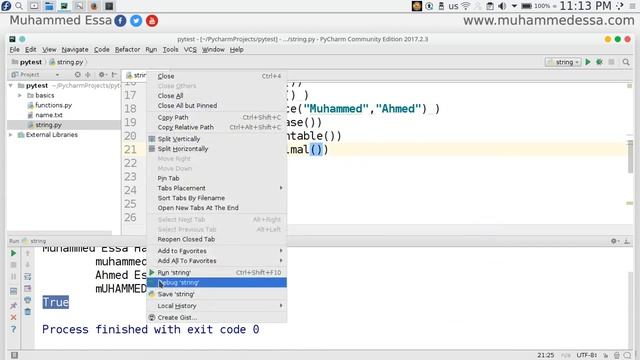The height and width of the screenshot is (360, 640).
Task: Open the help question mark in Run panel
Action: tap(13, 329)
